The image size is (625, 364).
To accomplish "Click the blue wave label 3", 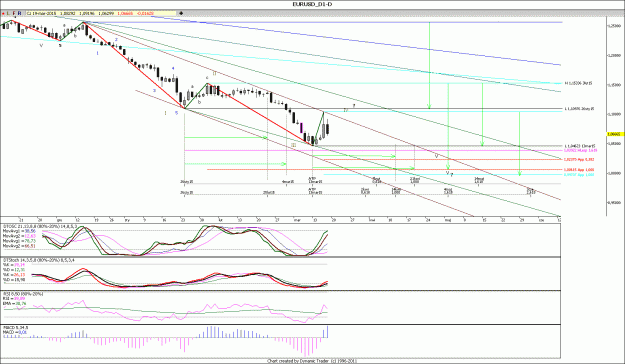I will click(x=154, y=91).
